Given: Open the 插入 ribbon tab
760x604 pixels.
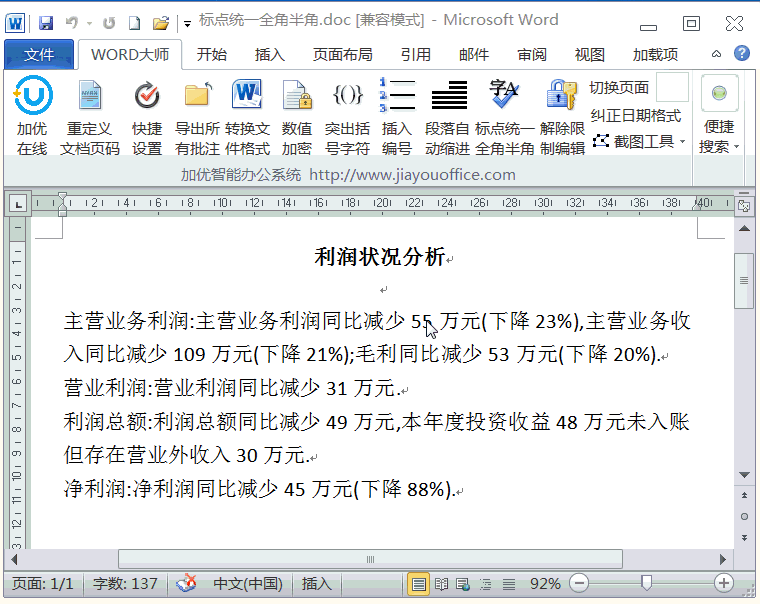Looking at the screenshot, I should click(x=269, y=54).
